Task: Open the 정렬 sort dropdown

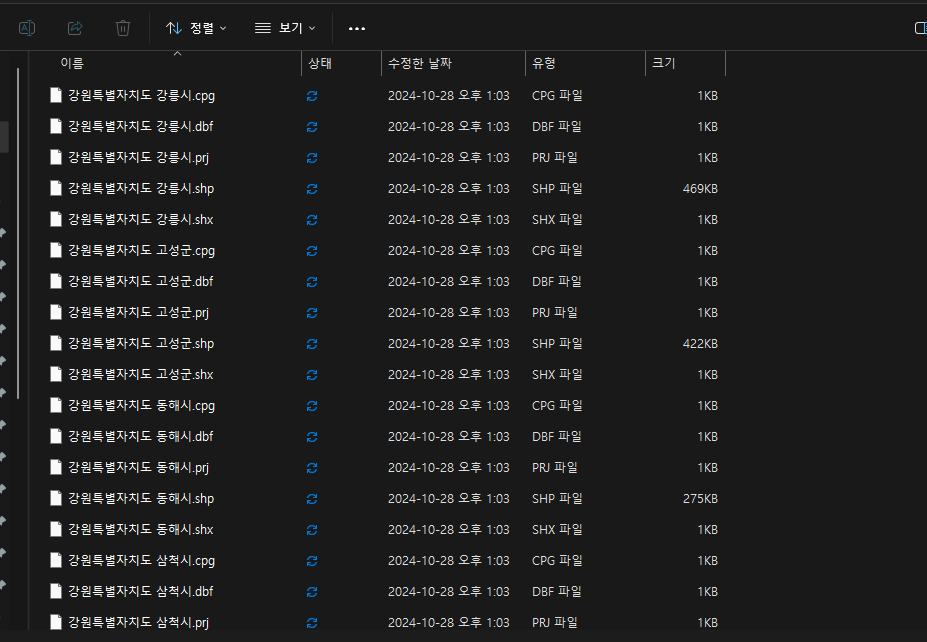Action: [x=196, y=28]
